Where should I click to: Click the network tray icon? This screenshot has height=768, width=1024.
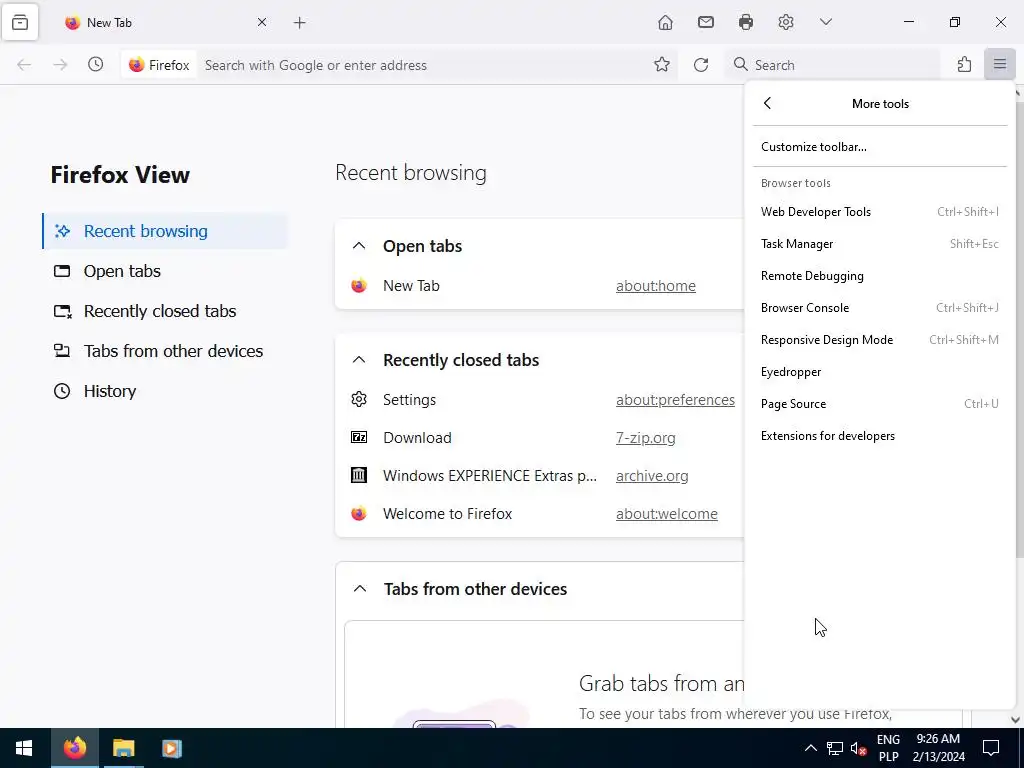(835, 748)
